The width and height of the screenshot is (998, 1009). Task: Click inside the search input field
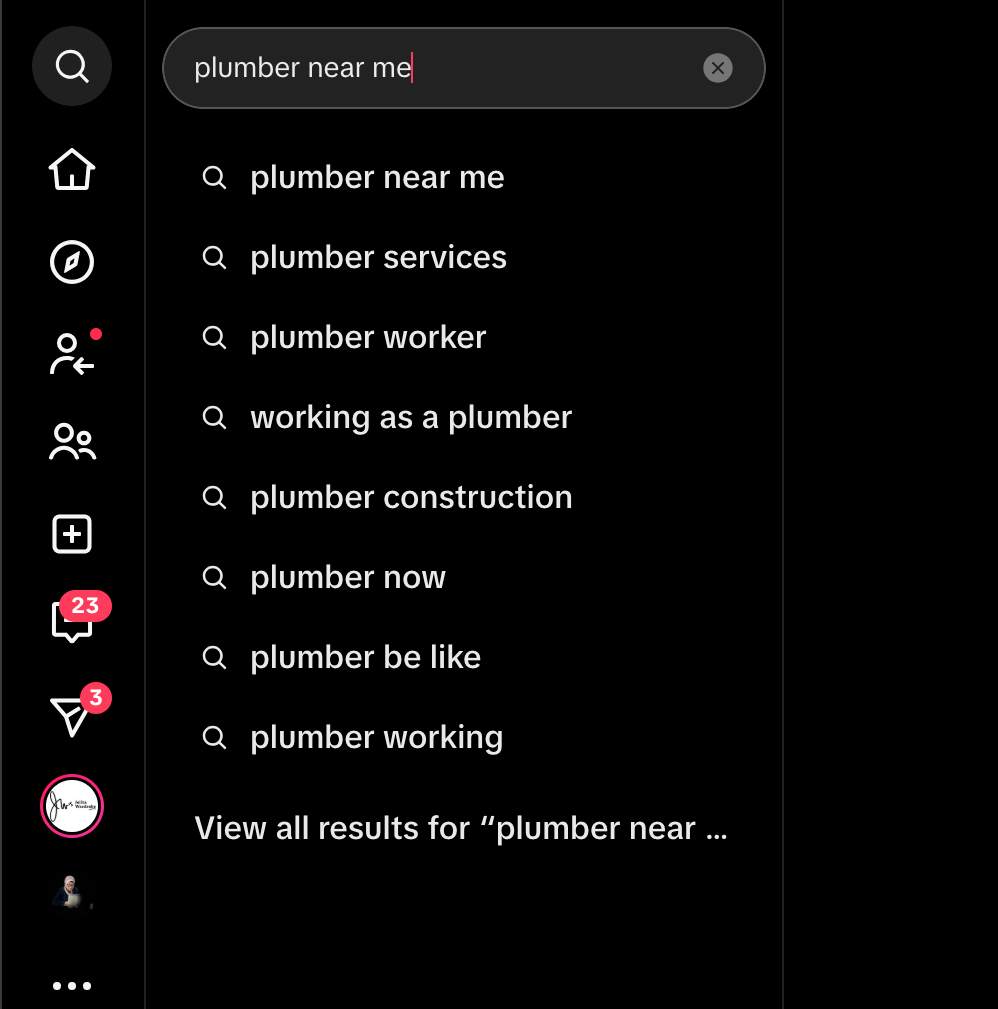(x=440, y=68)
